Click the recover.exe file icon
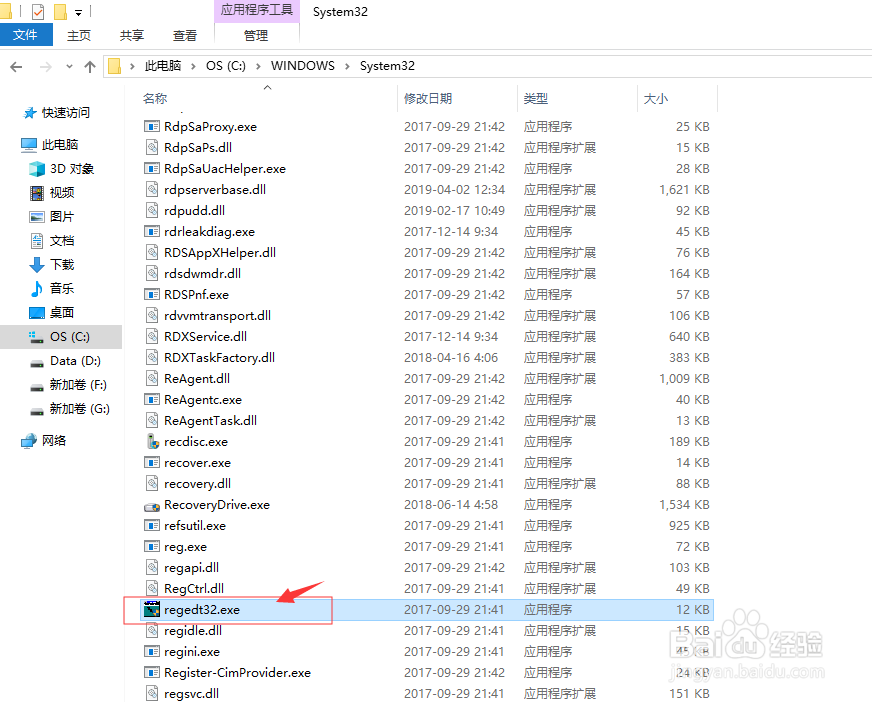This screenshot has height=702, width=872. point(152,462)
